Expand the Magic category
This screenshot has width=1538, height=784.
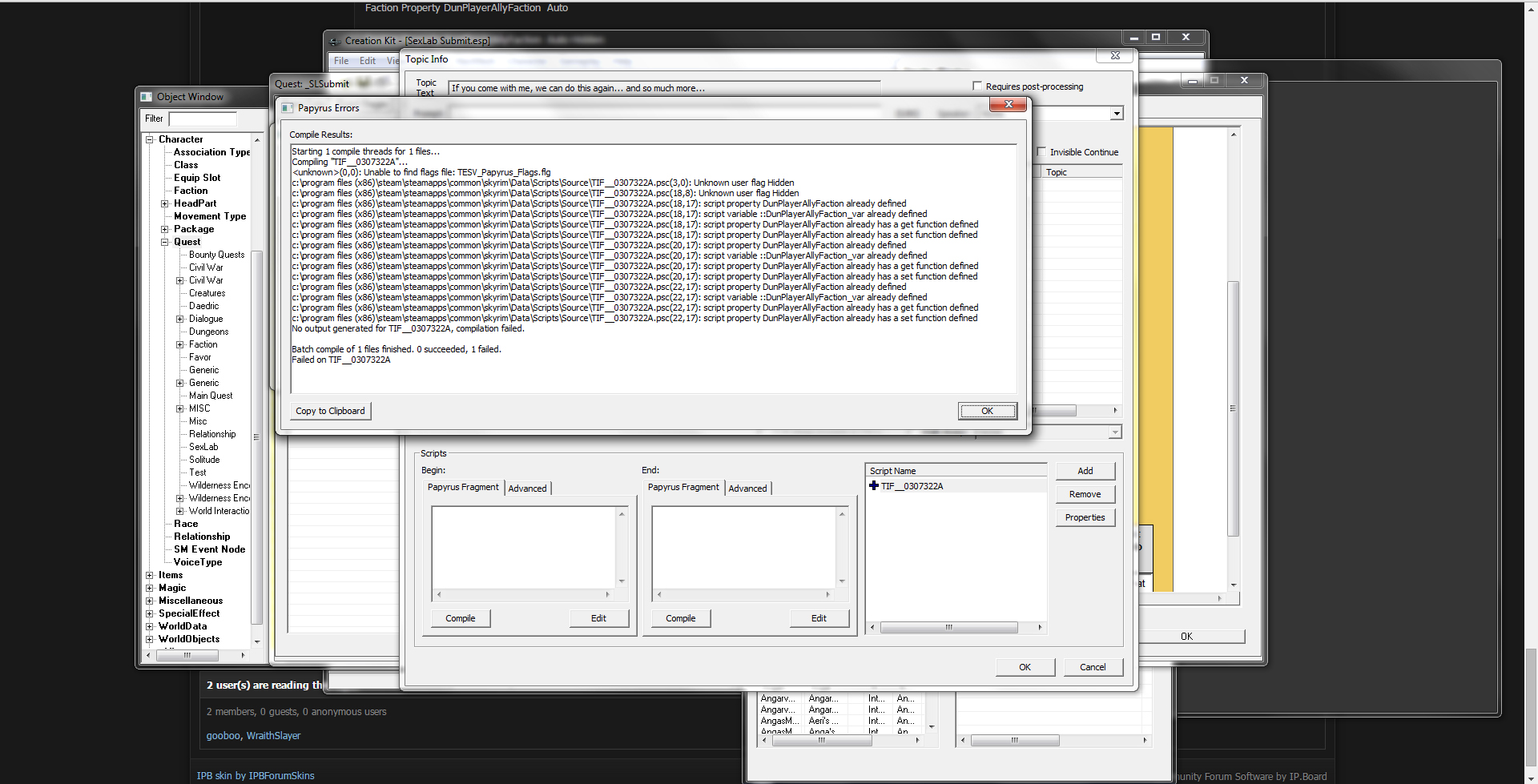[150, 588]
